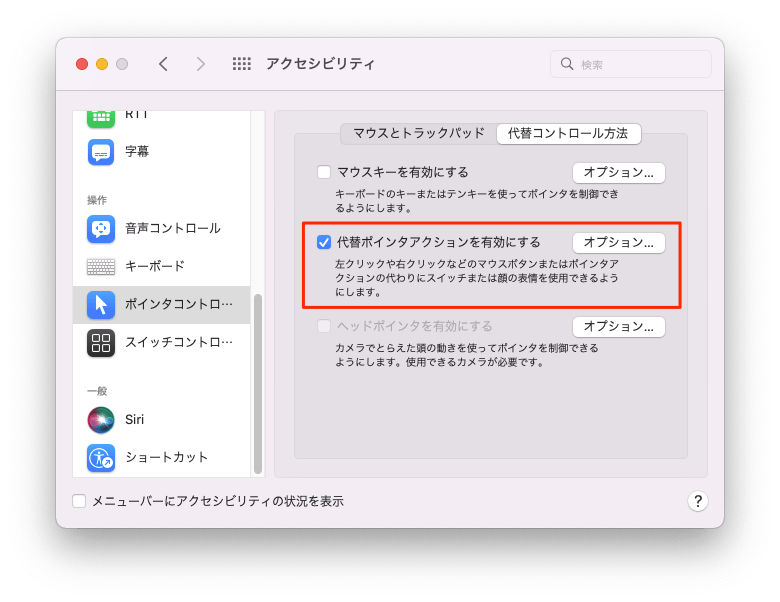Select キーボード label in sidebar

tap(155, 267)
